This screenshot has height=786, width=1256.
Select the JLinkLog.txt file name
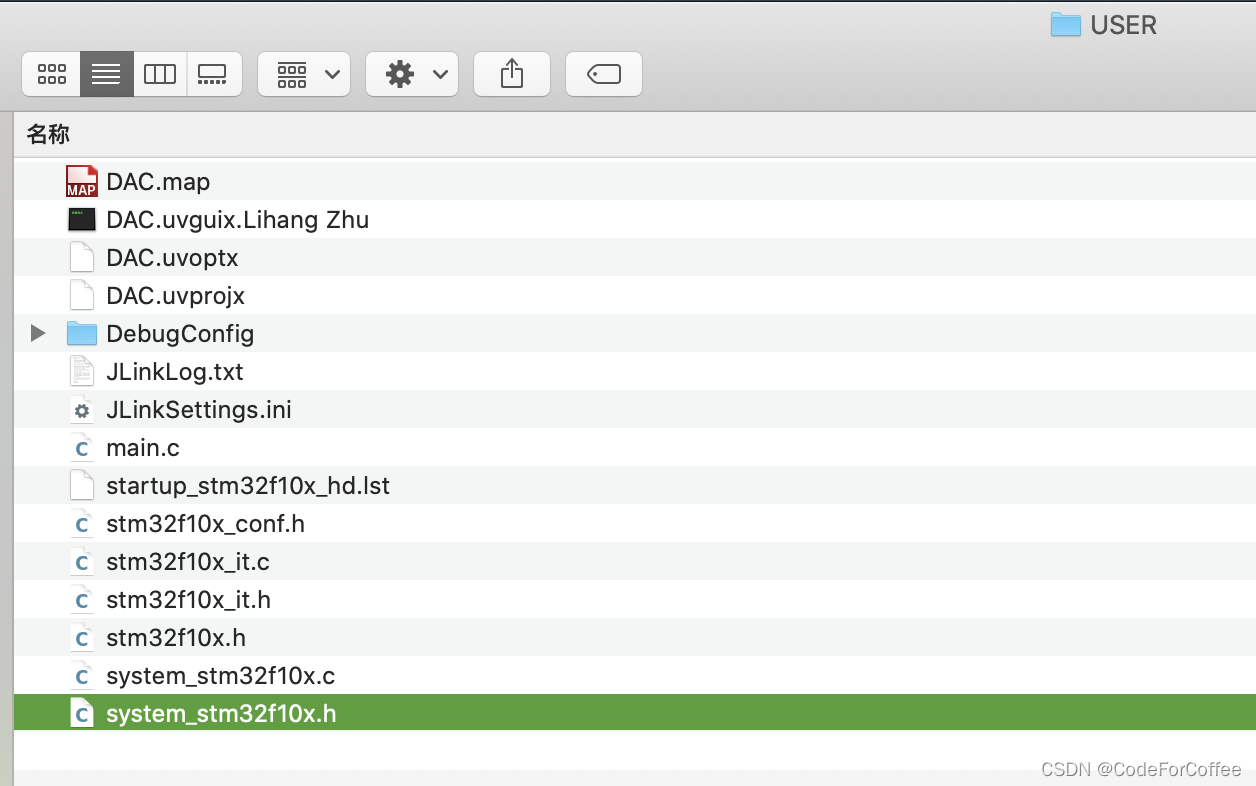click(175, 372)
